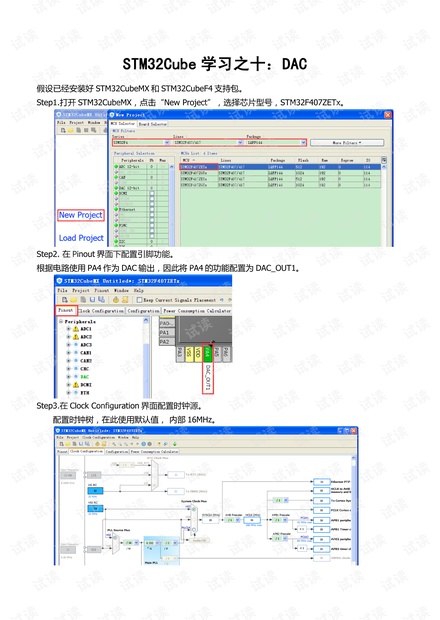This screenshot has width=440, height=620.
Task: Switch to Board Selector tab
Action: [153, 124]
